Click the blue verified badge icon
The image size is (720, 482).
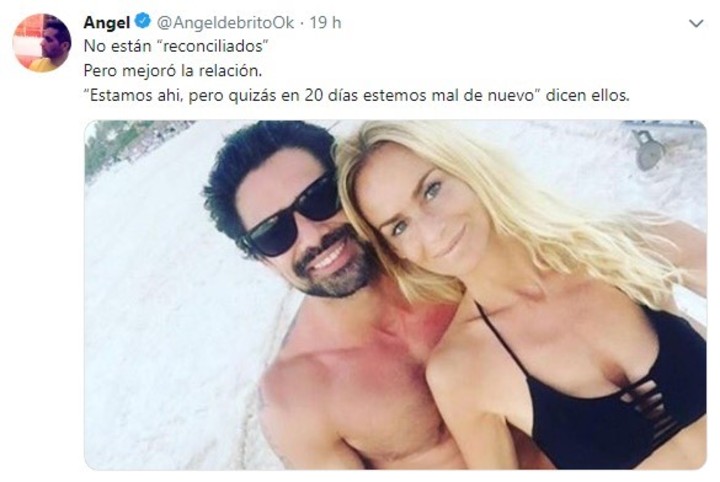143,21
